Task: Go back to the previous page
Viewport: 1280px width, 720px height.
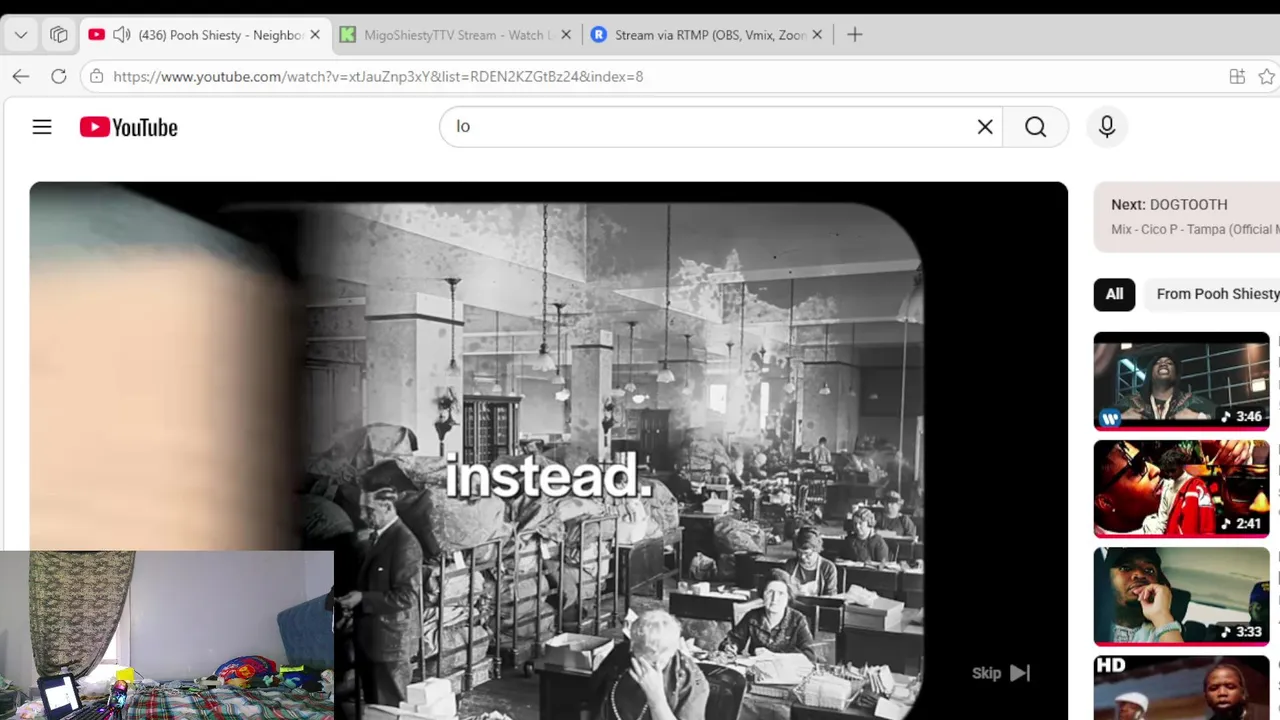Action: 21,76
